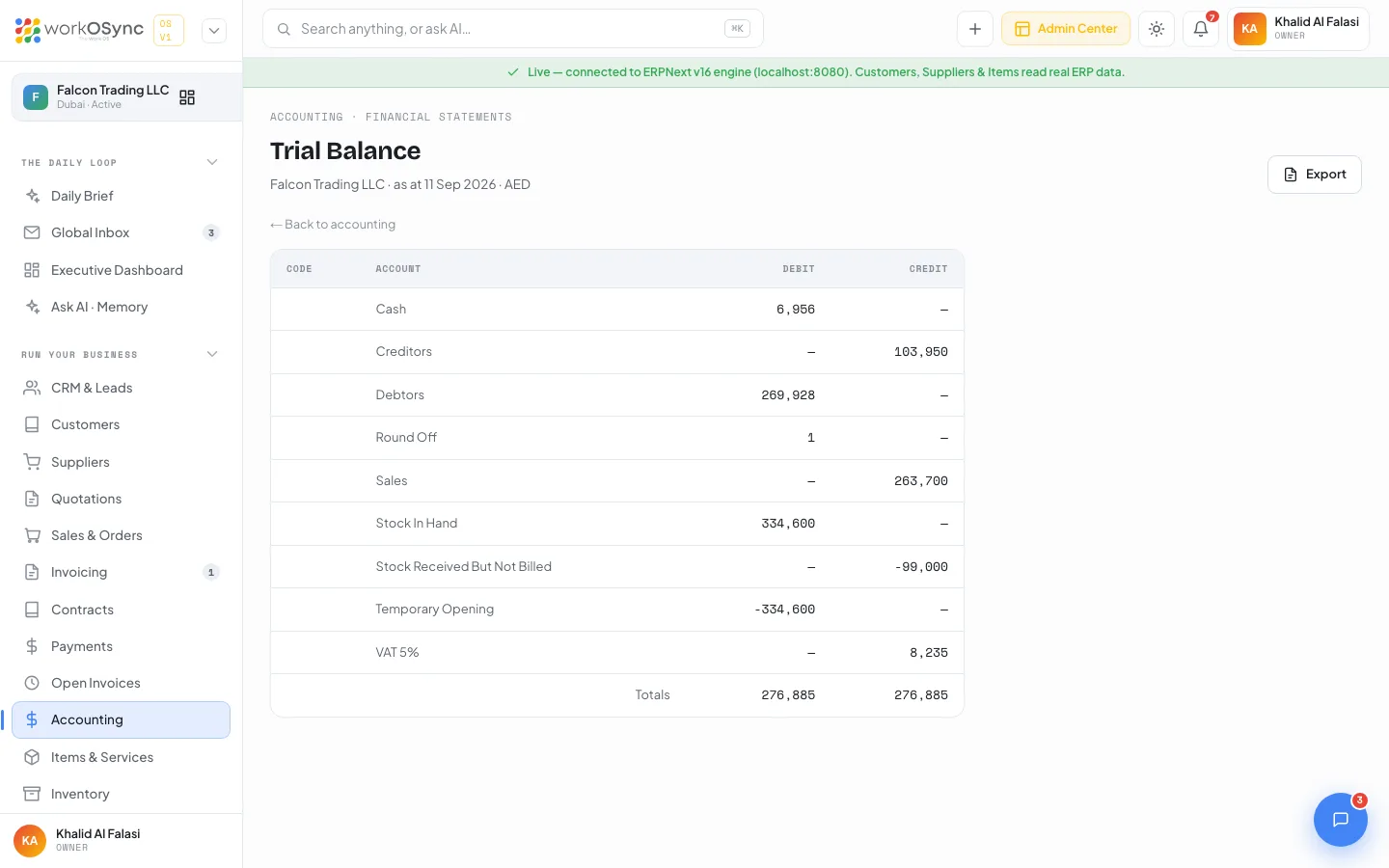This screenshot has height=868, width=1389.
Task: Click the Temporary Opening account label
Action: (435, 610)
